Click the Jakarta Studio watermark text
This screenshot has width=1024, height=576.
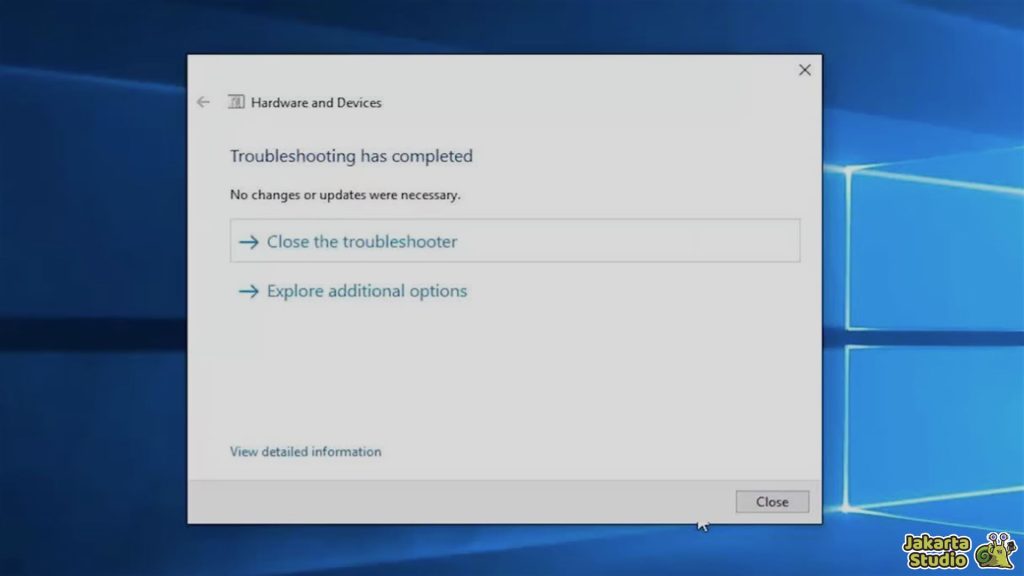tap(935, 551)
